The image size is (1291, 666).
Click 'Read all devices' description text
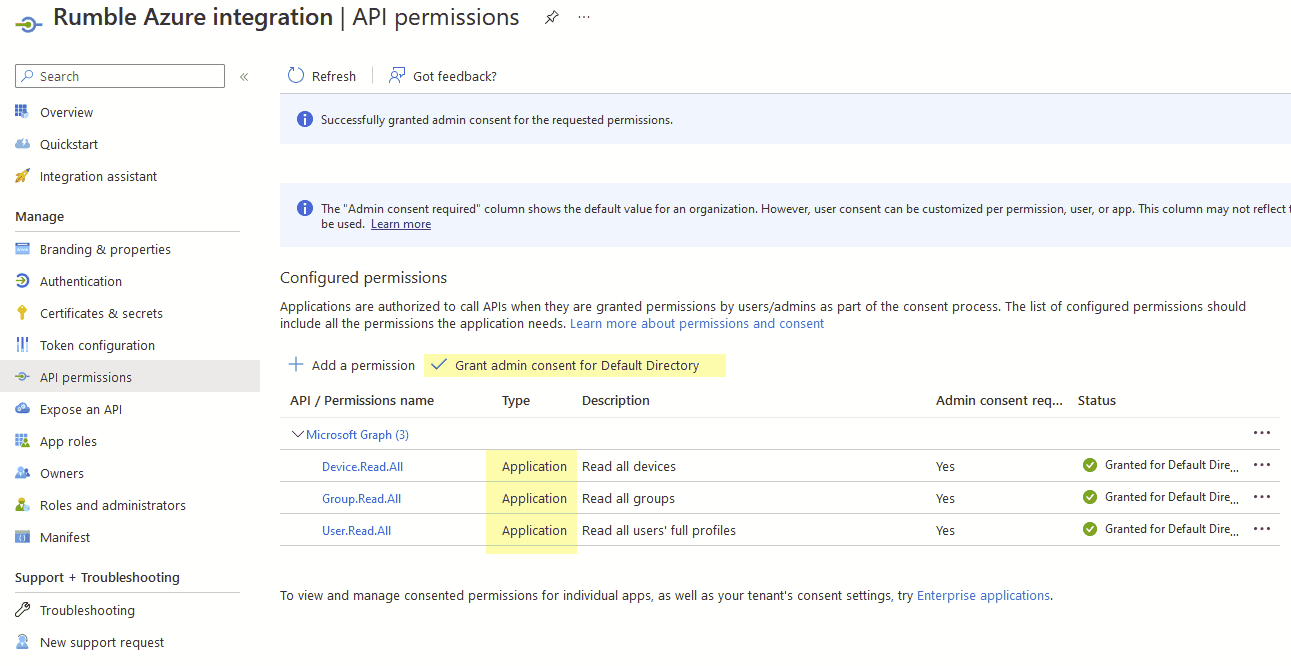point(629,466)
